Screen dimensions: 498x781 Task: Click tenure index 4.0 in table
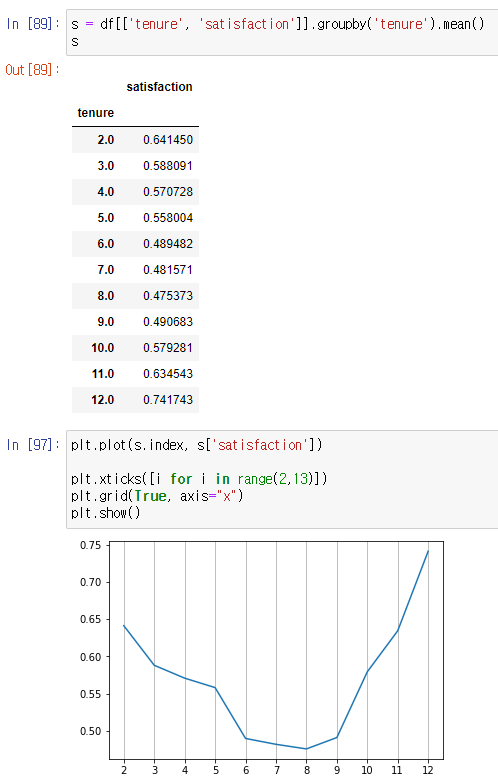106,192
